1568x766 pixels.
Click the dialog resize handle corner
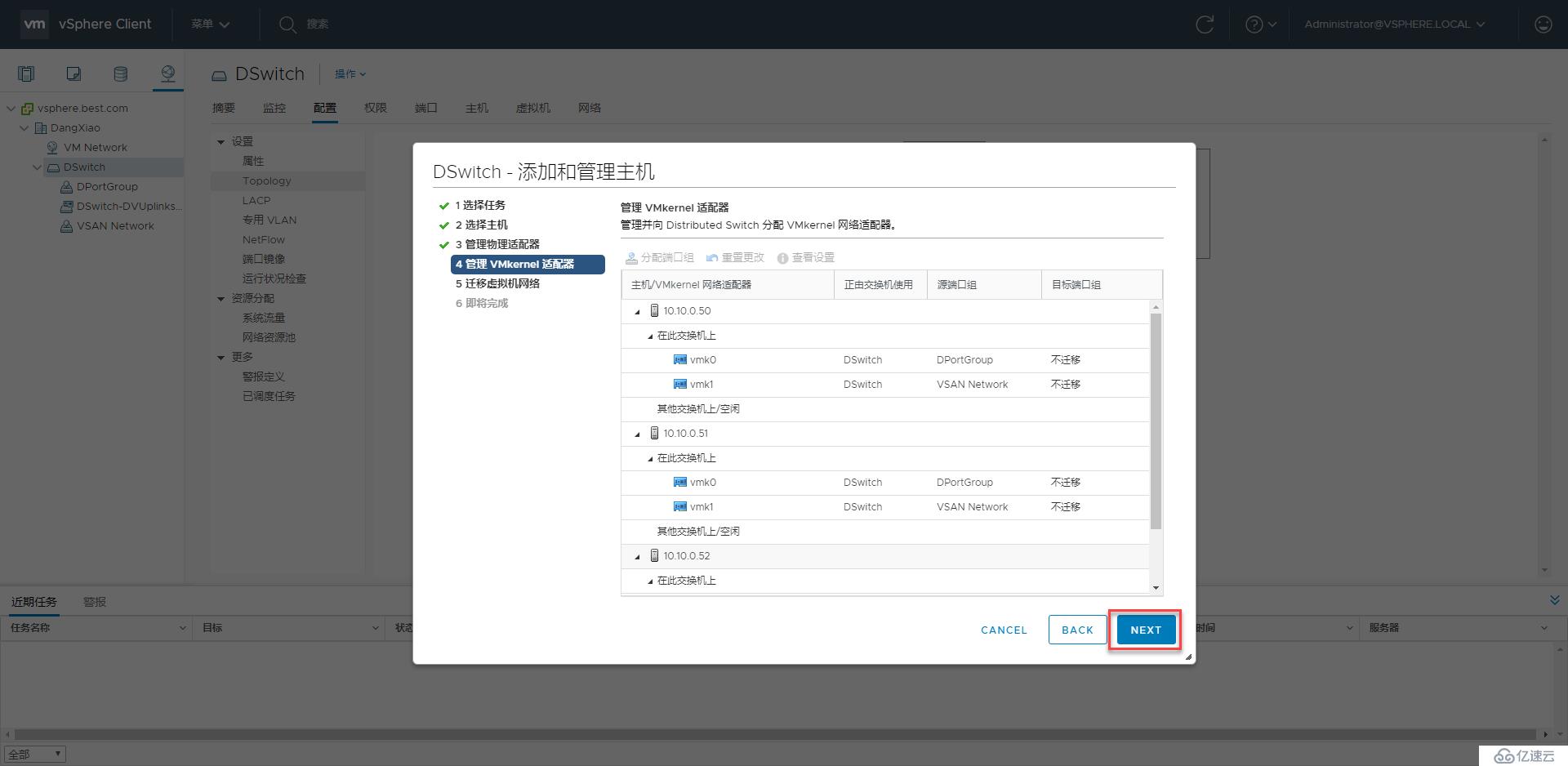(1188, 657)
